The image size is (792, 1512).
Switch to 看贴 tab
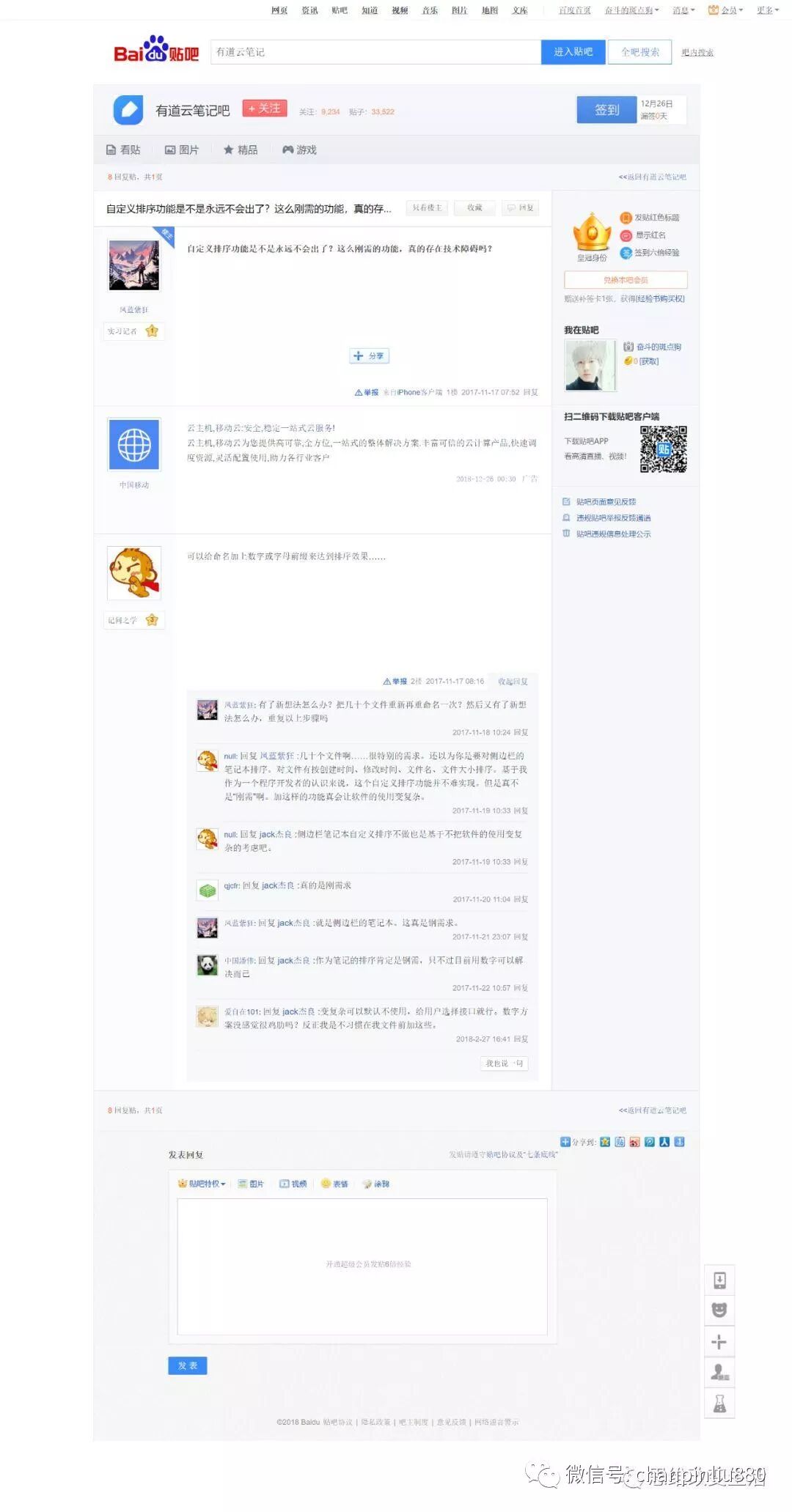click(x=123, y=150)
